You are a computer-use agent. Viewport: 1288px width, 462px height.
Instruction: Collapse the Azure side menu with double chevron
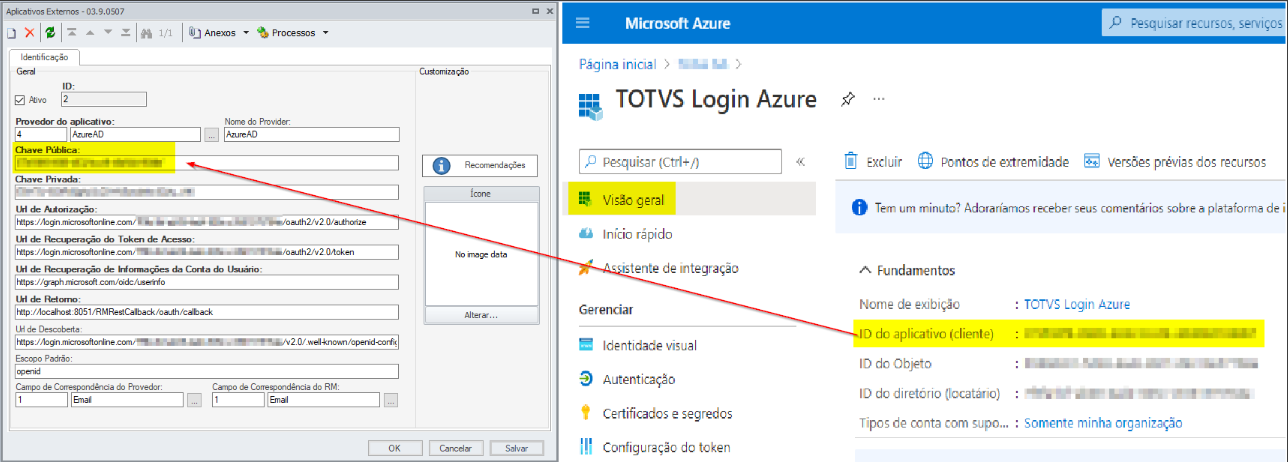pos(800,162)
